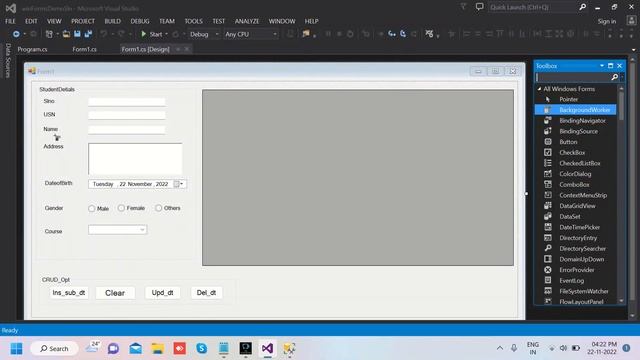Select the Others radio button

158,208
